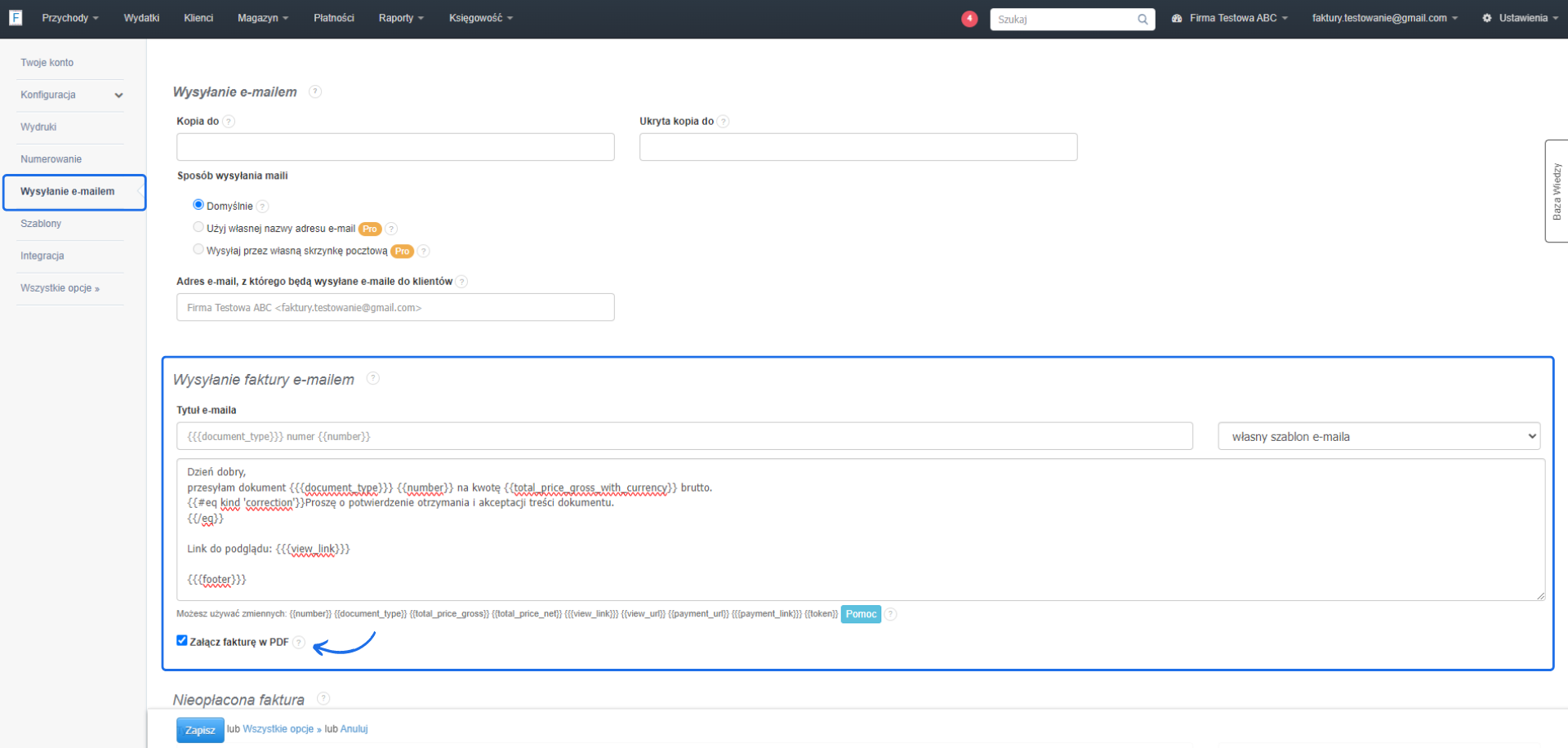Open the faktury.testowanie@gmail.com account dropdown
Screen dimensions: 1568x748
click(x=1385, y=18)
